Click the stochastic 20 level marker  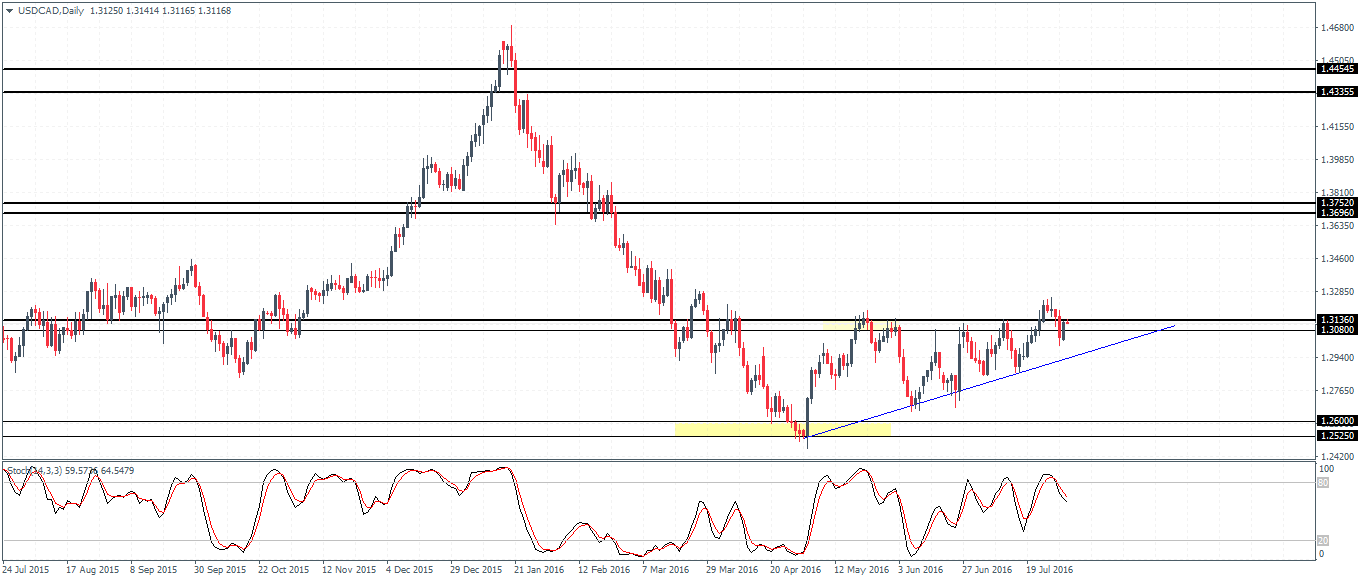tap(1322, 540)
